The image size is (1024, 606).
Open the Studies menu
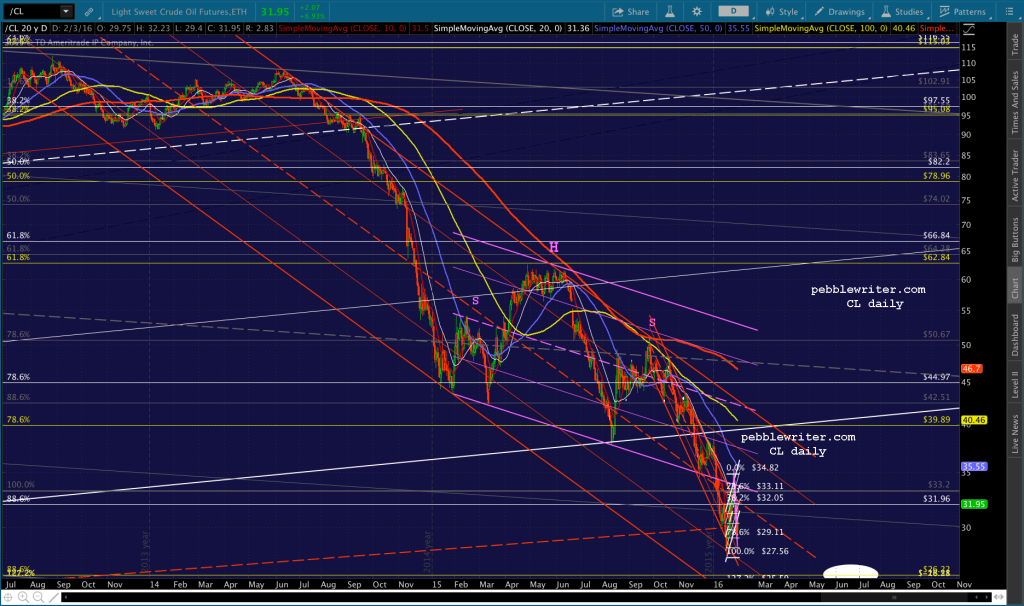[x=902, y=12]
